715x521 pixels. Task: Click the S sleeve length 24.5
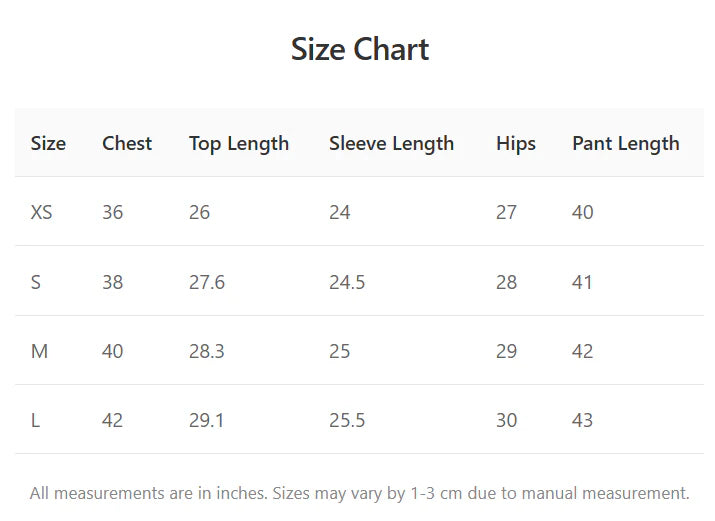[x=347, y=282]
